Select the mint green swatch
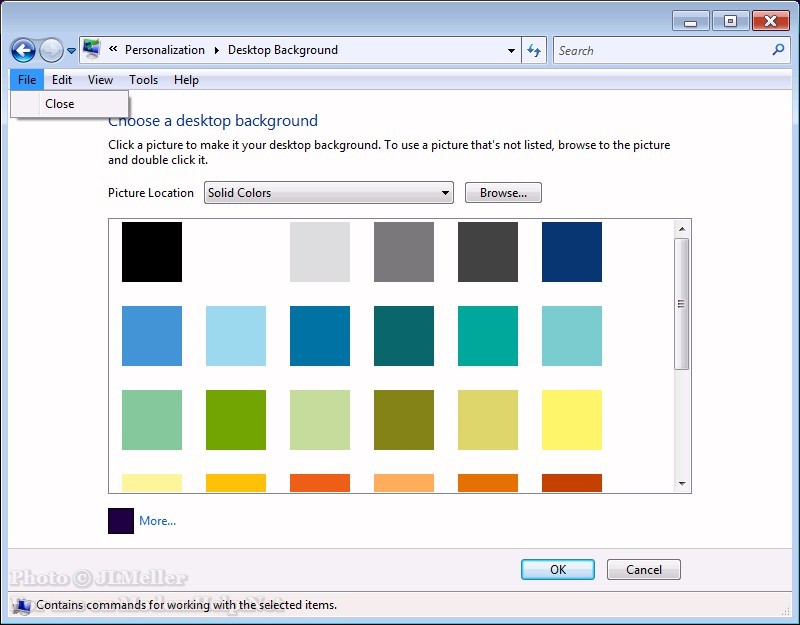Screen dimensions: 800x625 click(x=152, y=420)
